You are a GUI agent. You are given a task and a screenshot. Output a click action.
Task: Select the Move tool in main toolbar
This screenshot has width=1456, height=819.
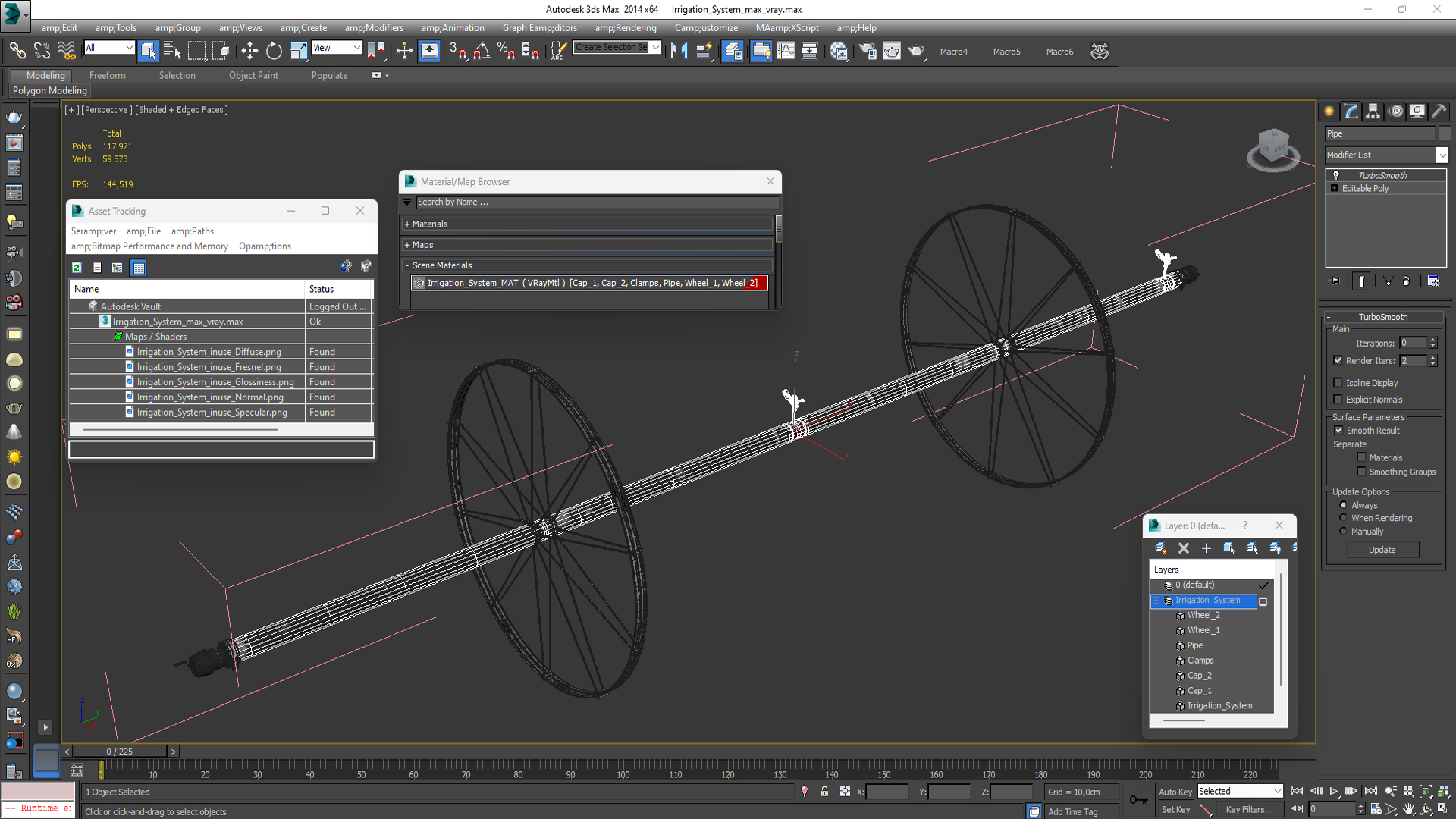coord(249,51)
